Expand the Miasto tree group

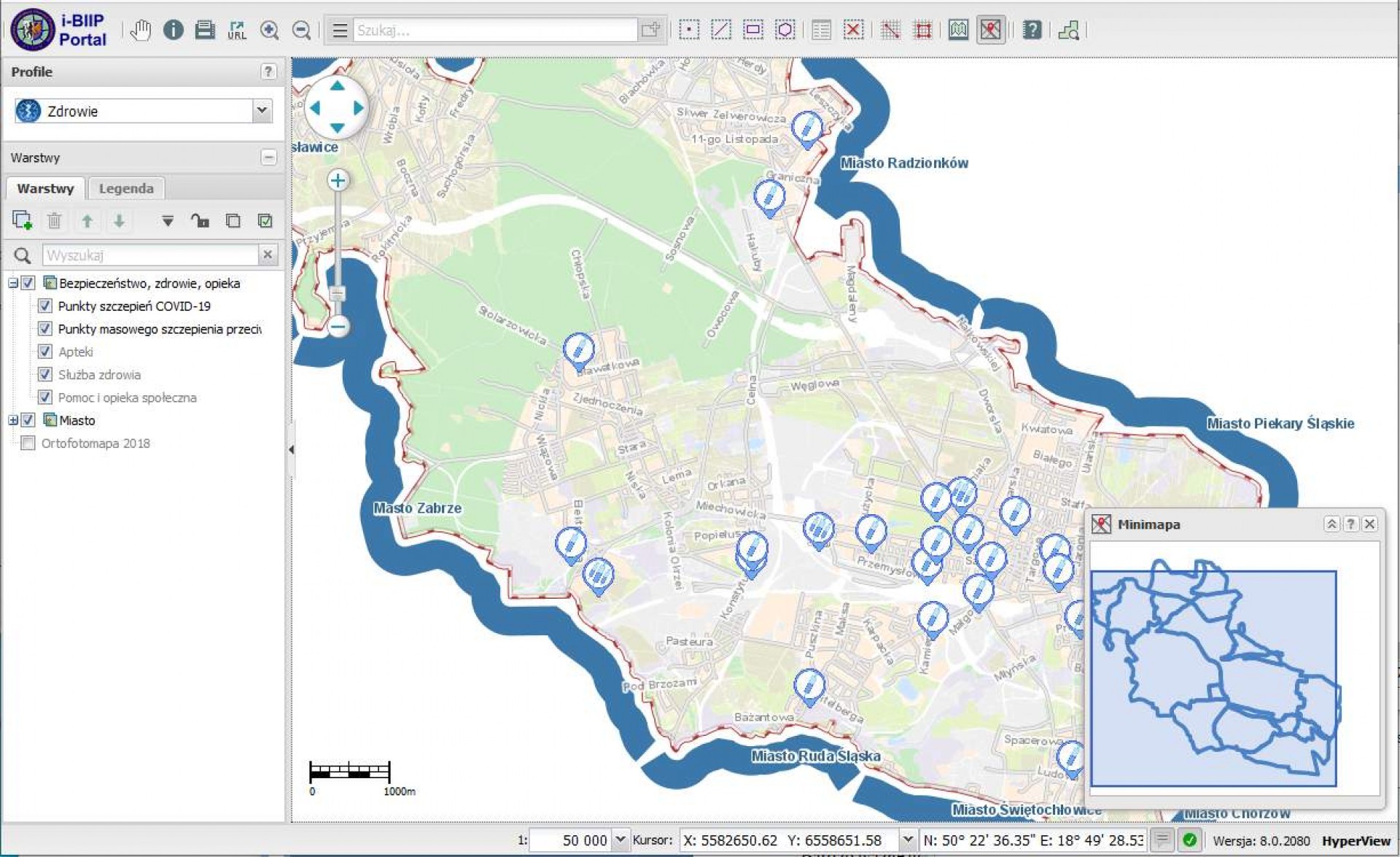[x=13, y=420]
